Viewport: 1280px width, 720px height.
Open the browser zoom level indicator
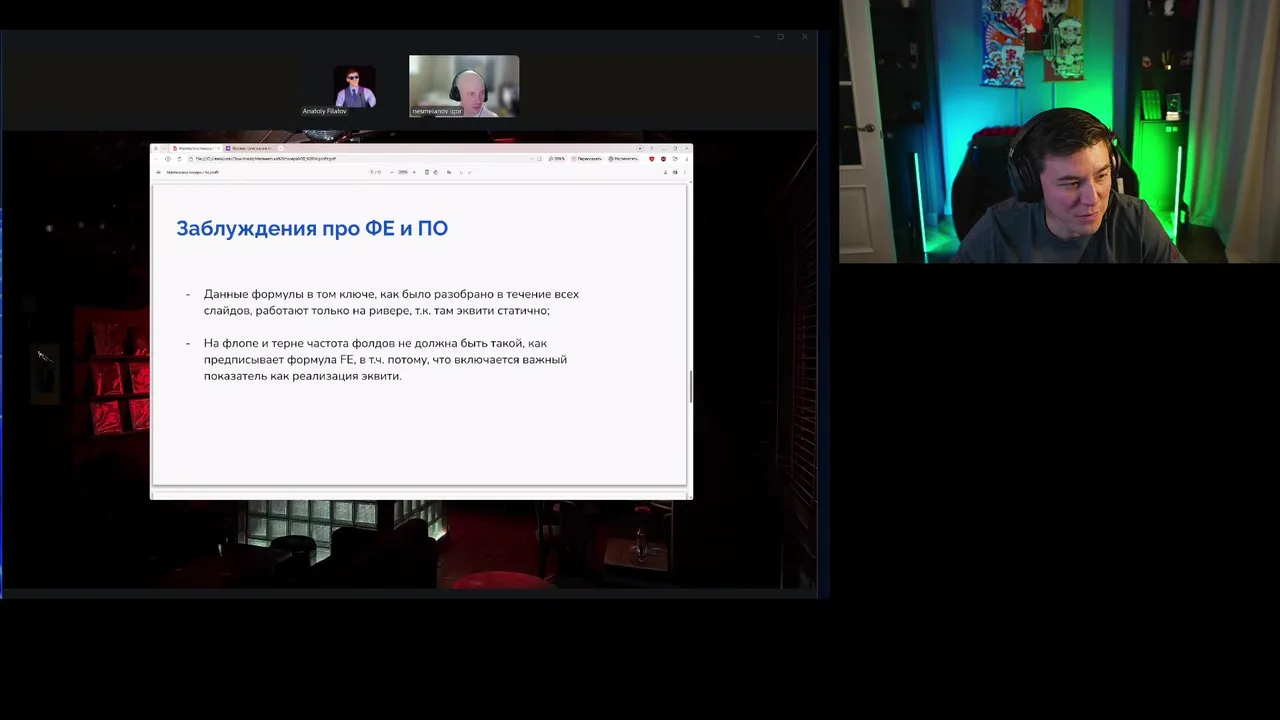558,159
